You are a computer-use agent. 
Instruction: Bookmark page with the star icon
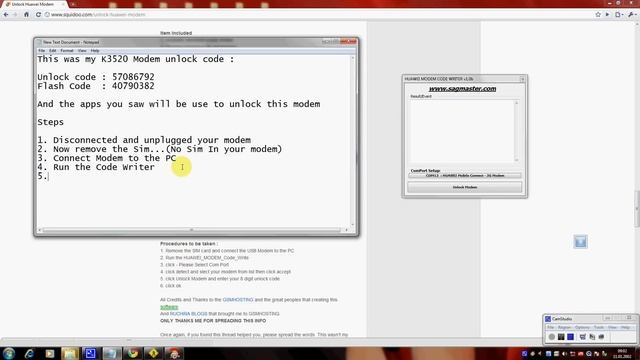[598, 14]
